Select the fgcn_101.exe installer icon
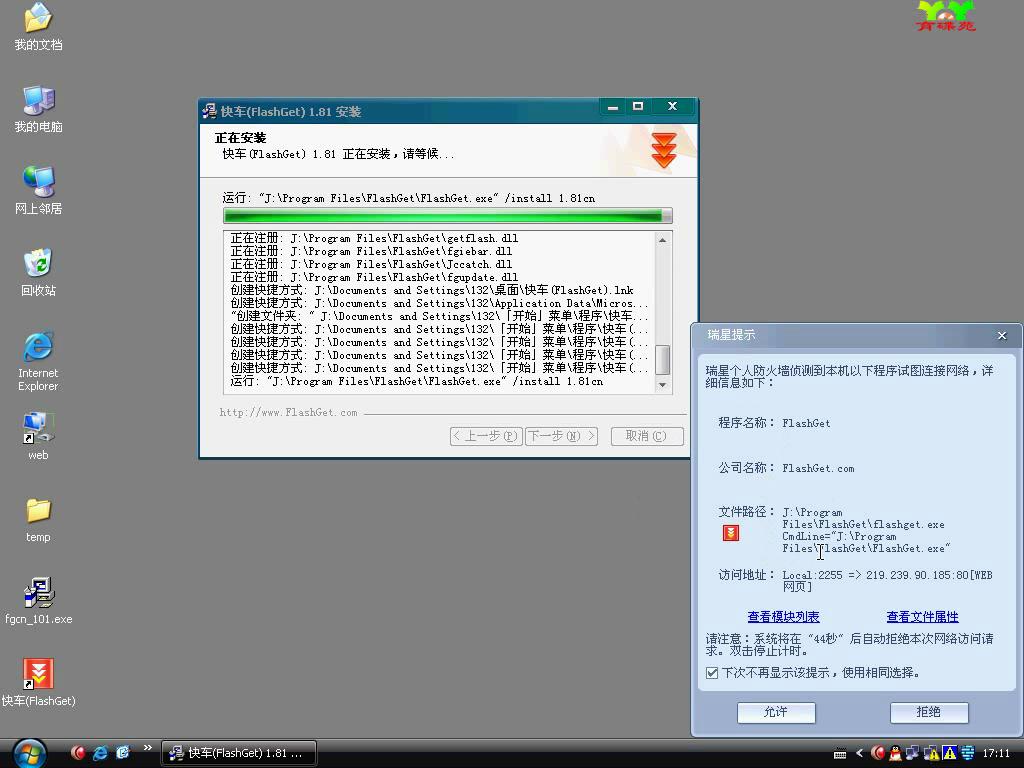 pos(38,601)
